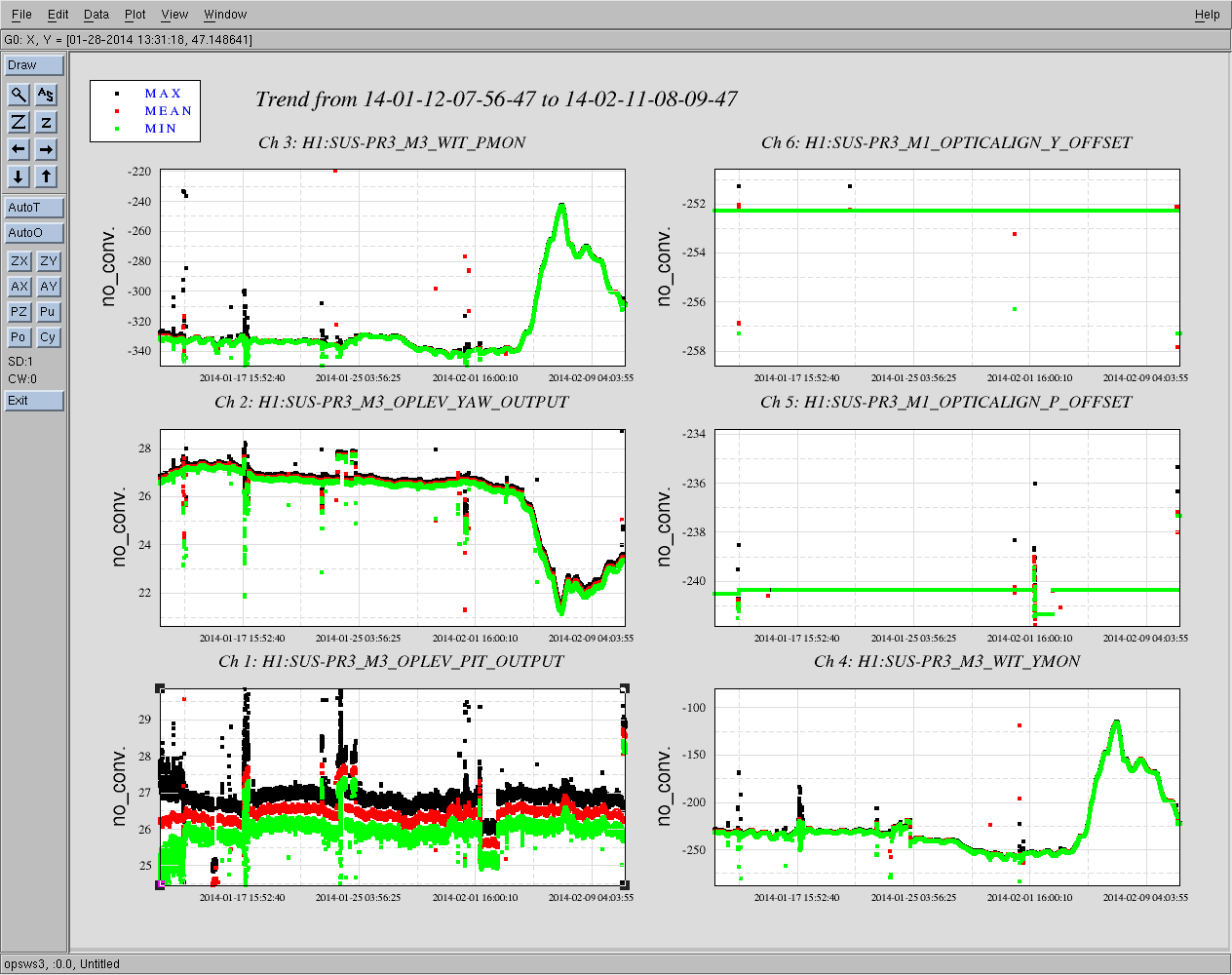1232x975 pixels.
Task: Click the AS autoscale icon
Action: tap(46, 95)
